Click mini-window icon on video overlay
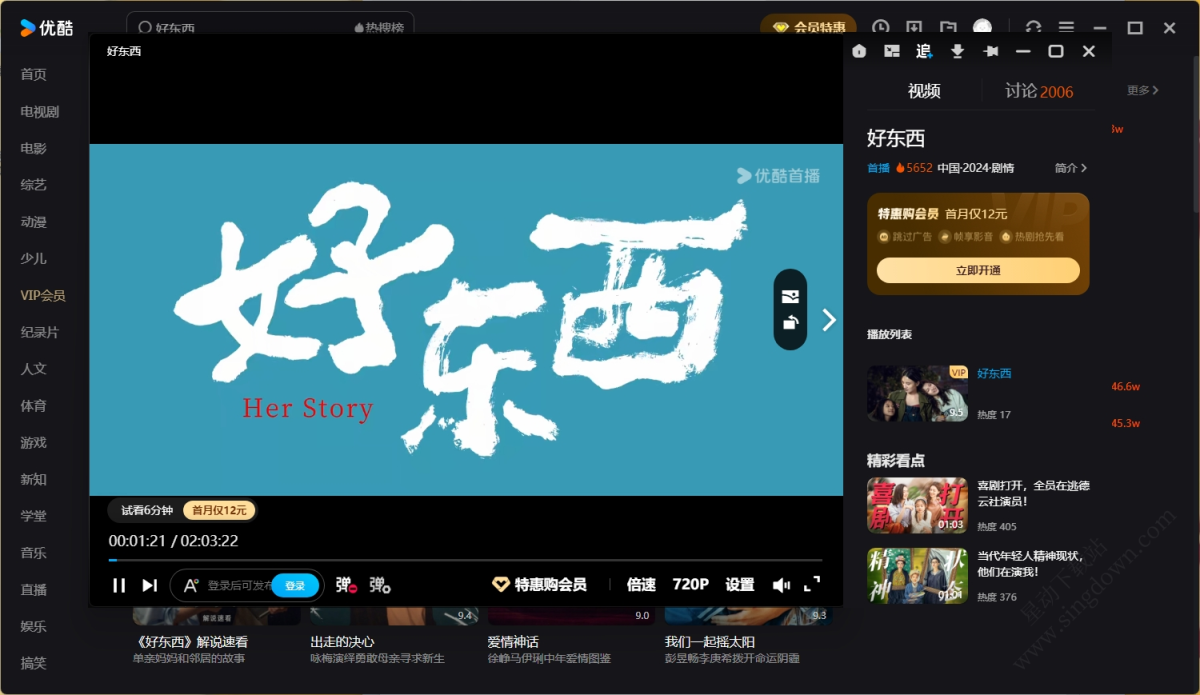The width and height of the screenshot is (1200, 695). (x=790, y=296)
